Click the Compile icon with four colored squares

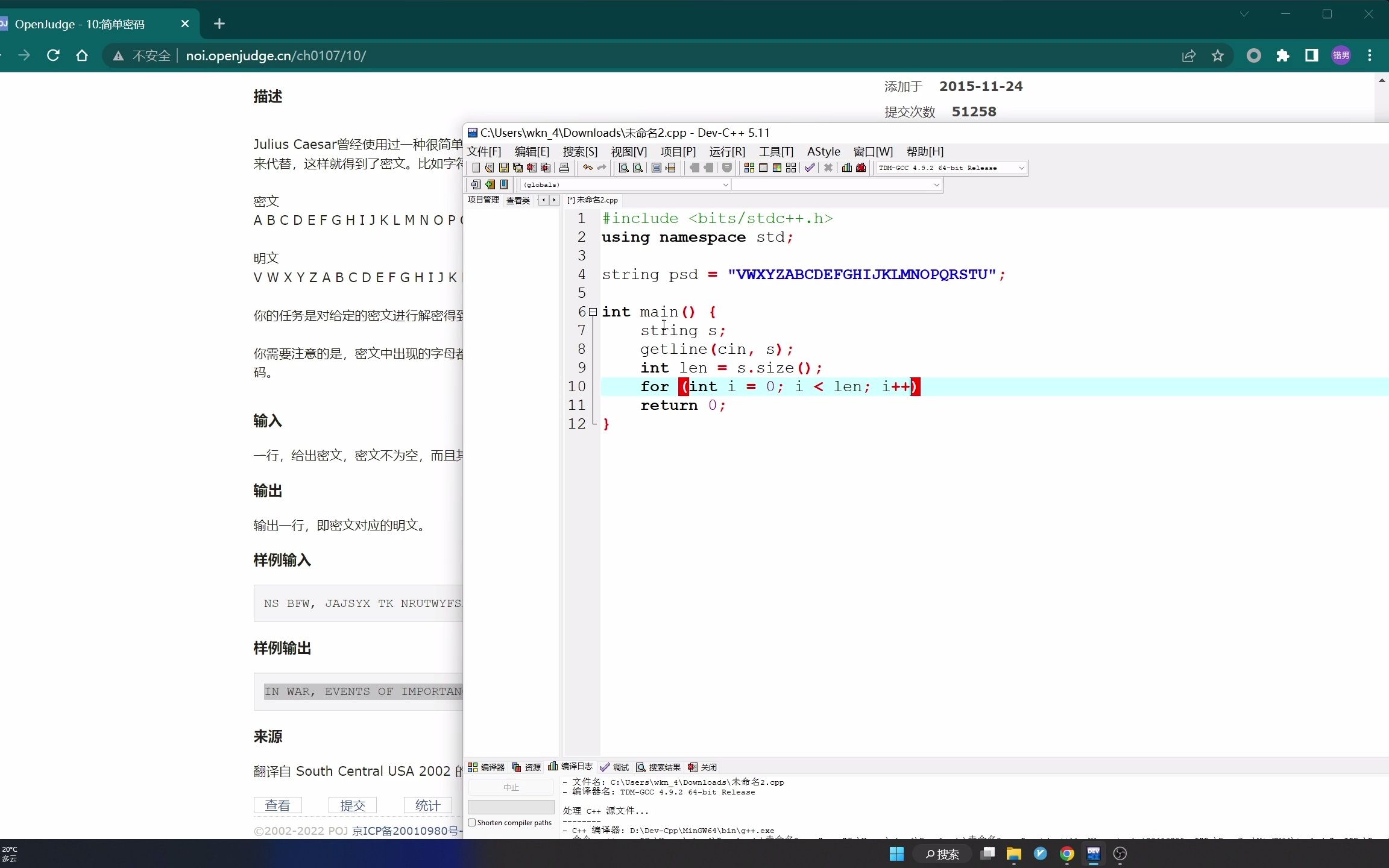749,168
